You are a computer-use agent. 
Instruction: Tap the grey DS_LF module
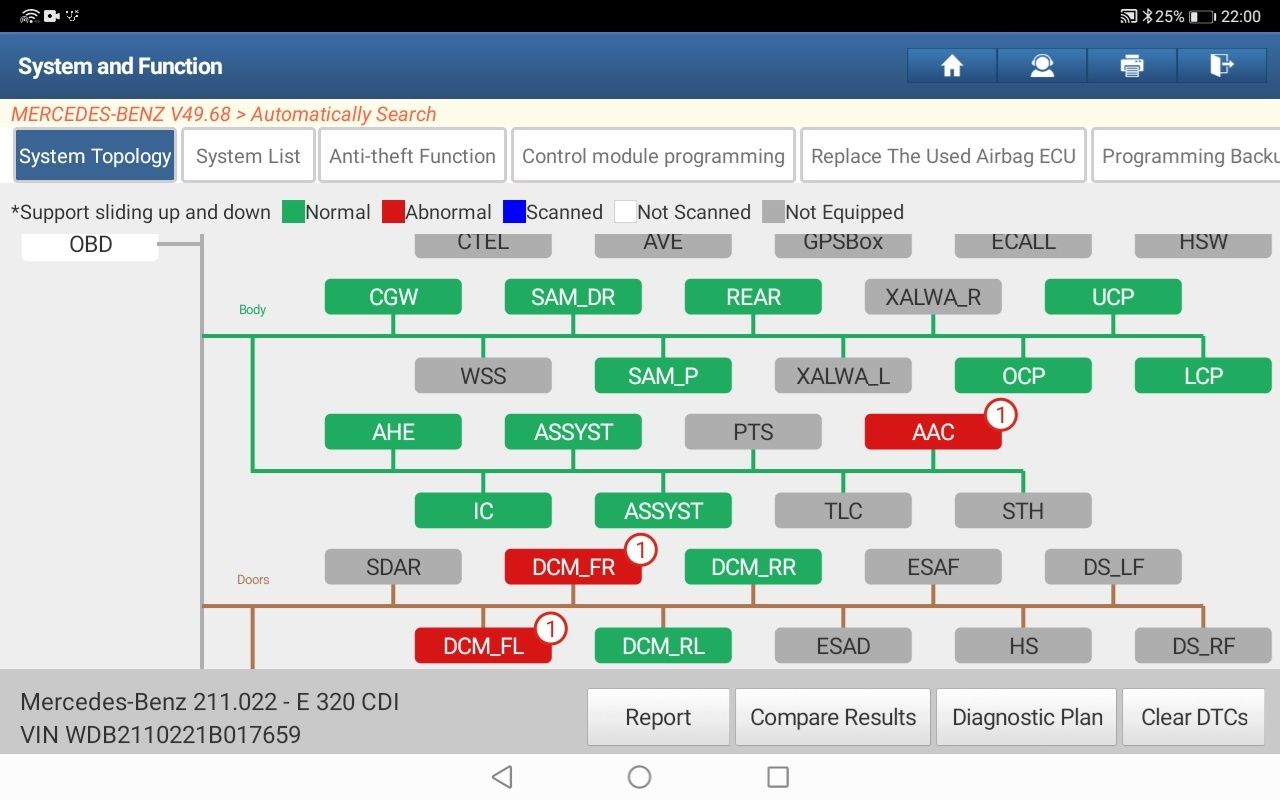(1113, 567)
